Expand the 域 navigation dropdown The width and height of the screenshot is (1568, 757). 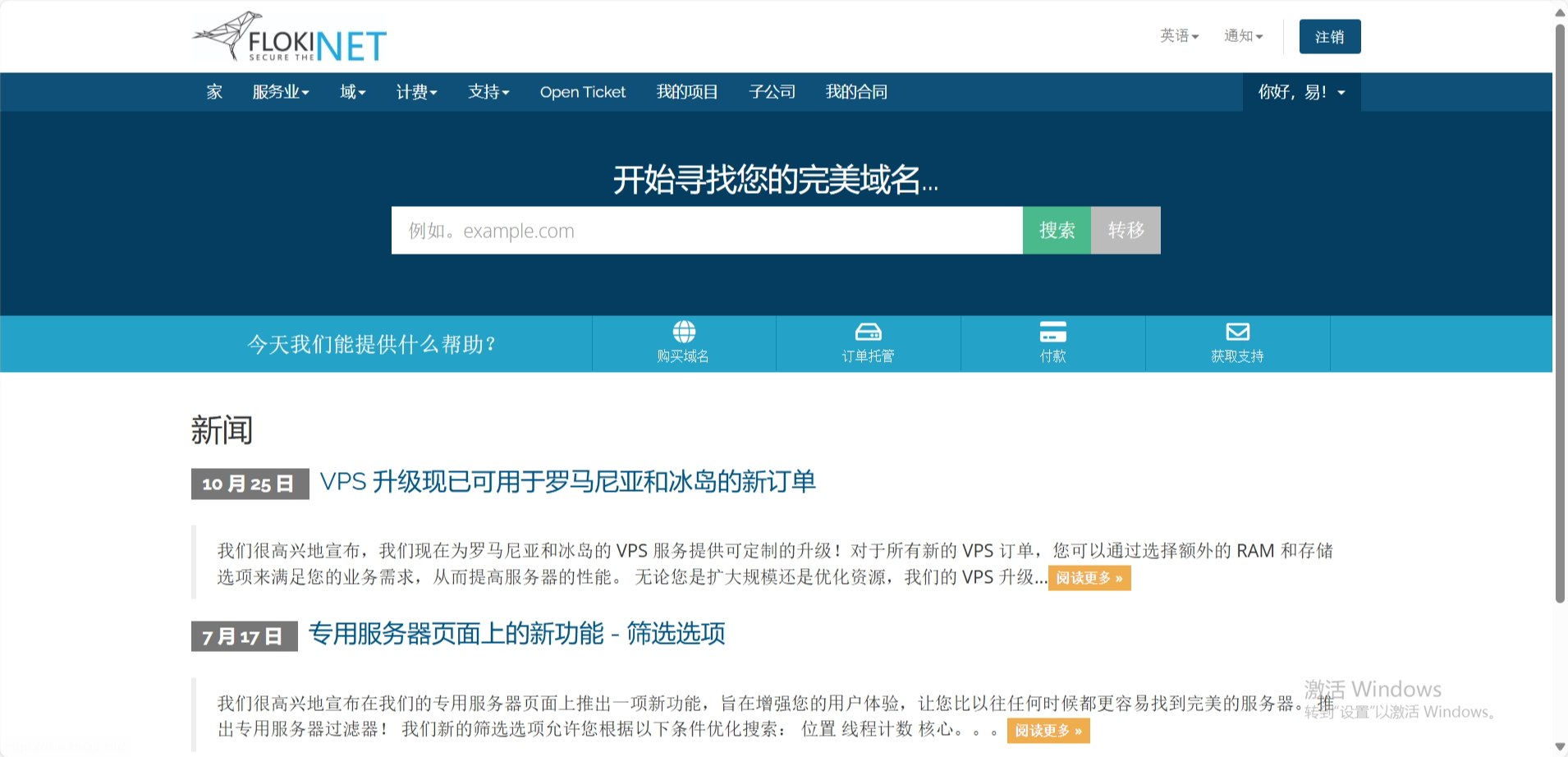click(352, 92)
